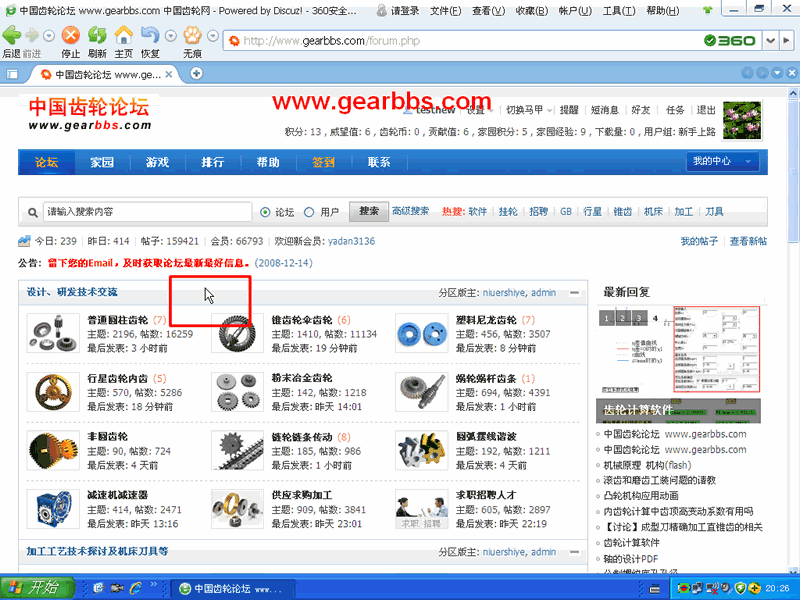Click the user avatar flower picture
Image resolution: width=800 pixels, height=600 pixels.
pyautogui.click(x=742, y=120)
